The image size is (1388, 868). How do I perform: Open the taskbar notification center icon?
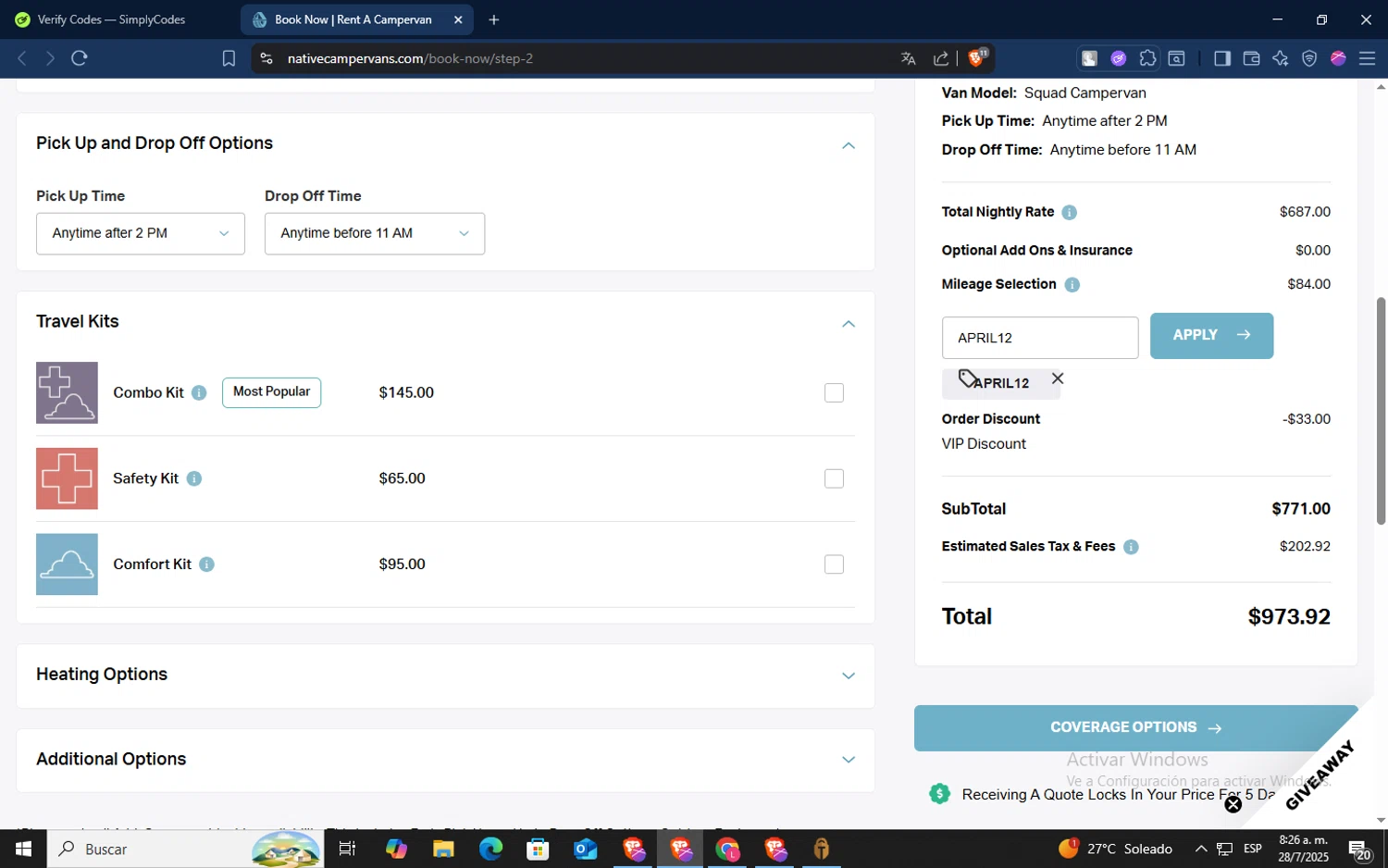(1360, 849)
